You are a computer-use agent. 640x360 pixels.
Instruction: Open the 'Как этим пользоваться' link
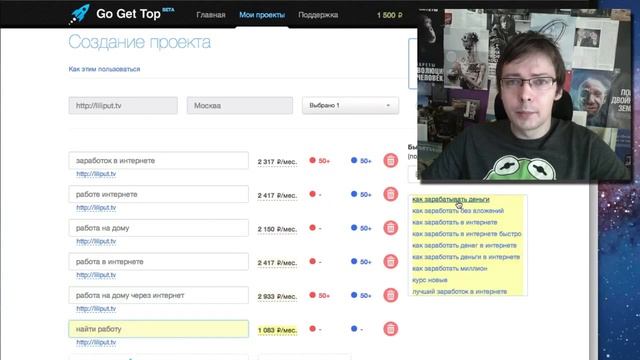104,69
